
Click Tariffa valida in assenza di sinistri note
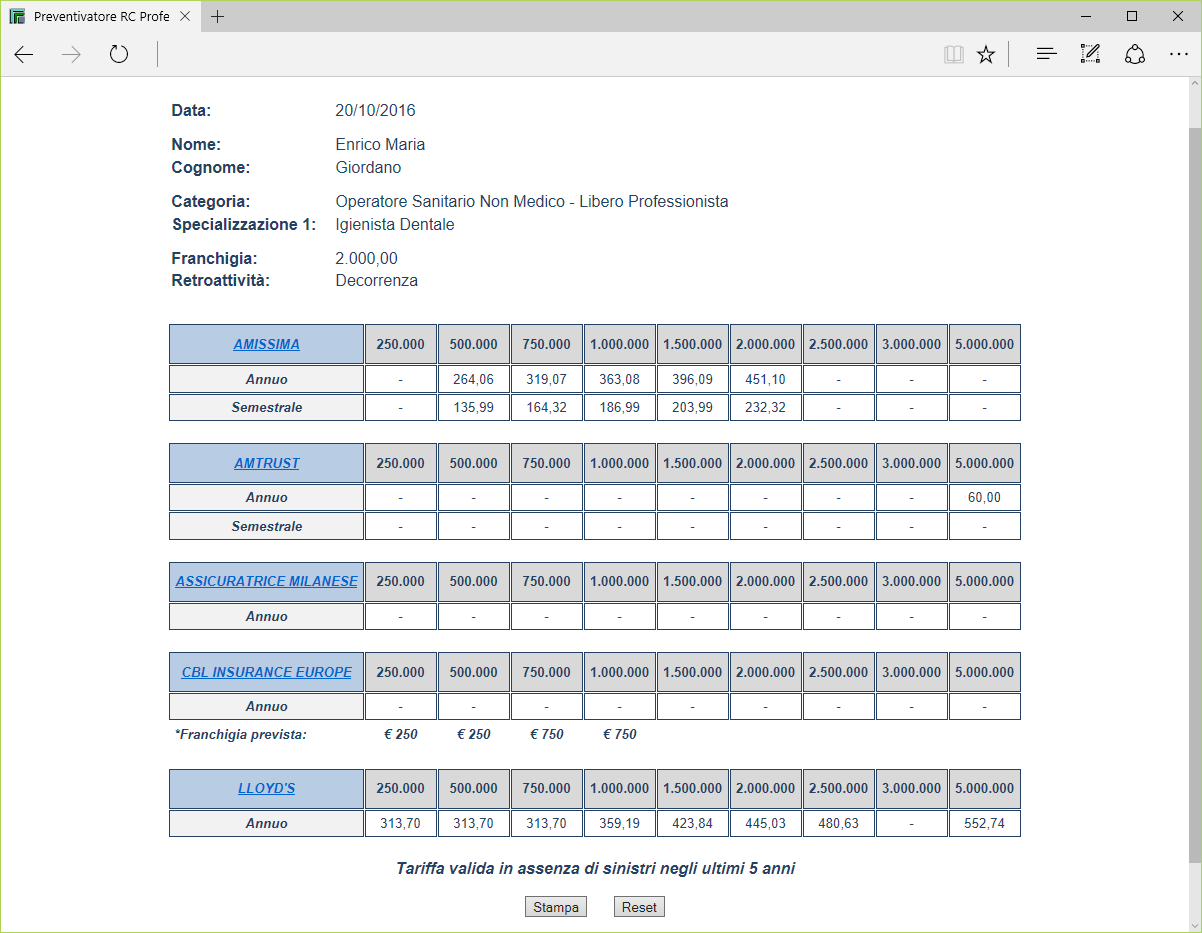coord(595,868)
